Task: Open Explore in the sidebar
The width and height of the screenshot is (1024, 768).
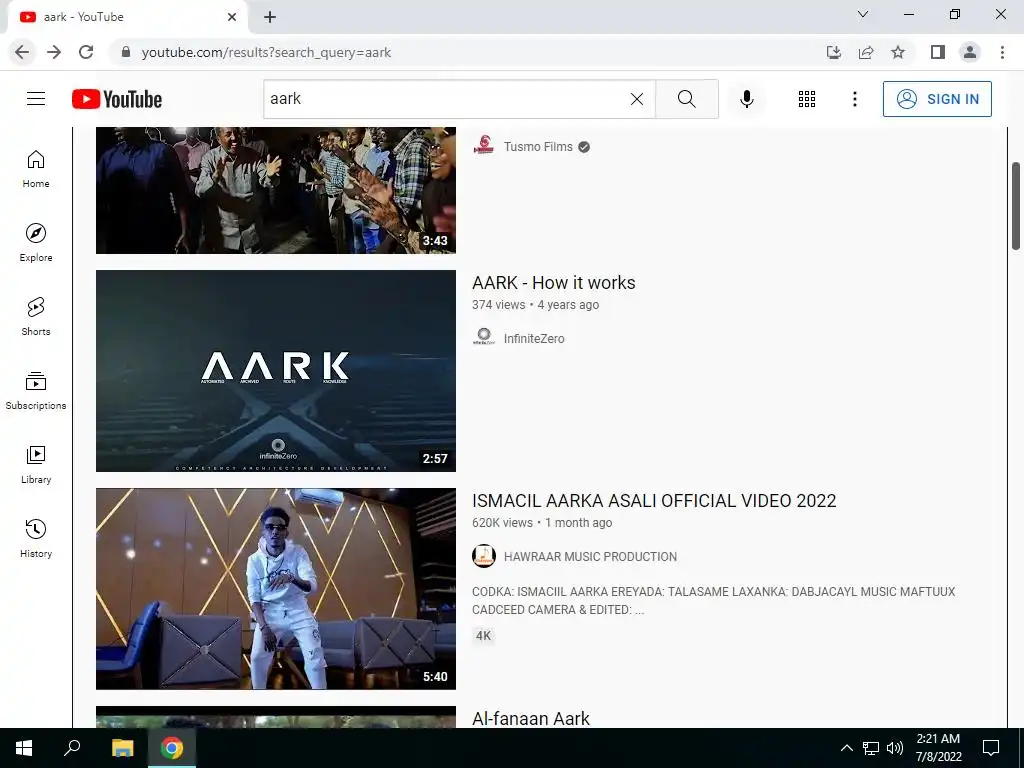Action: point(36,243)
